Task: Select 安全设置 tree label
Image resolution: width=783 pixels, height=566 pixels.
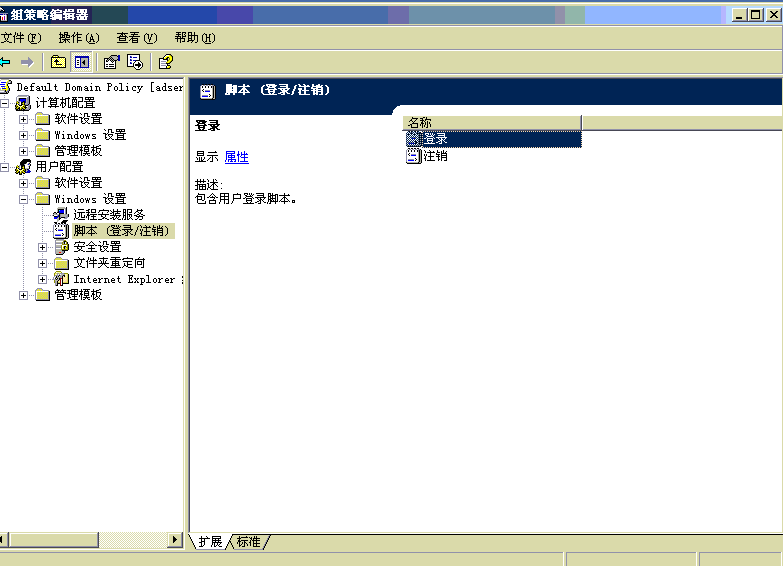Action: point(97,247)
